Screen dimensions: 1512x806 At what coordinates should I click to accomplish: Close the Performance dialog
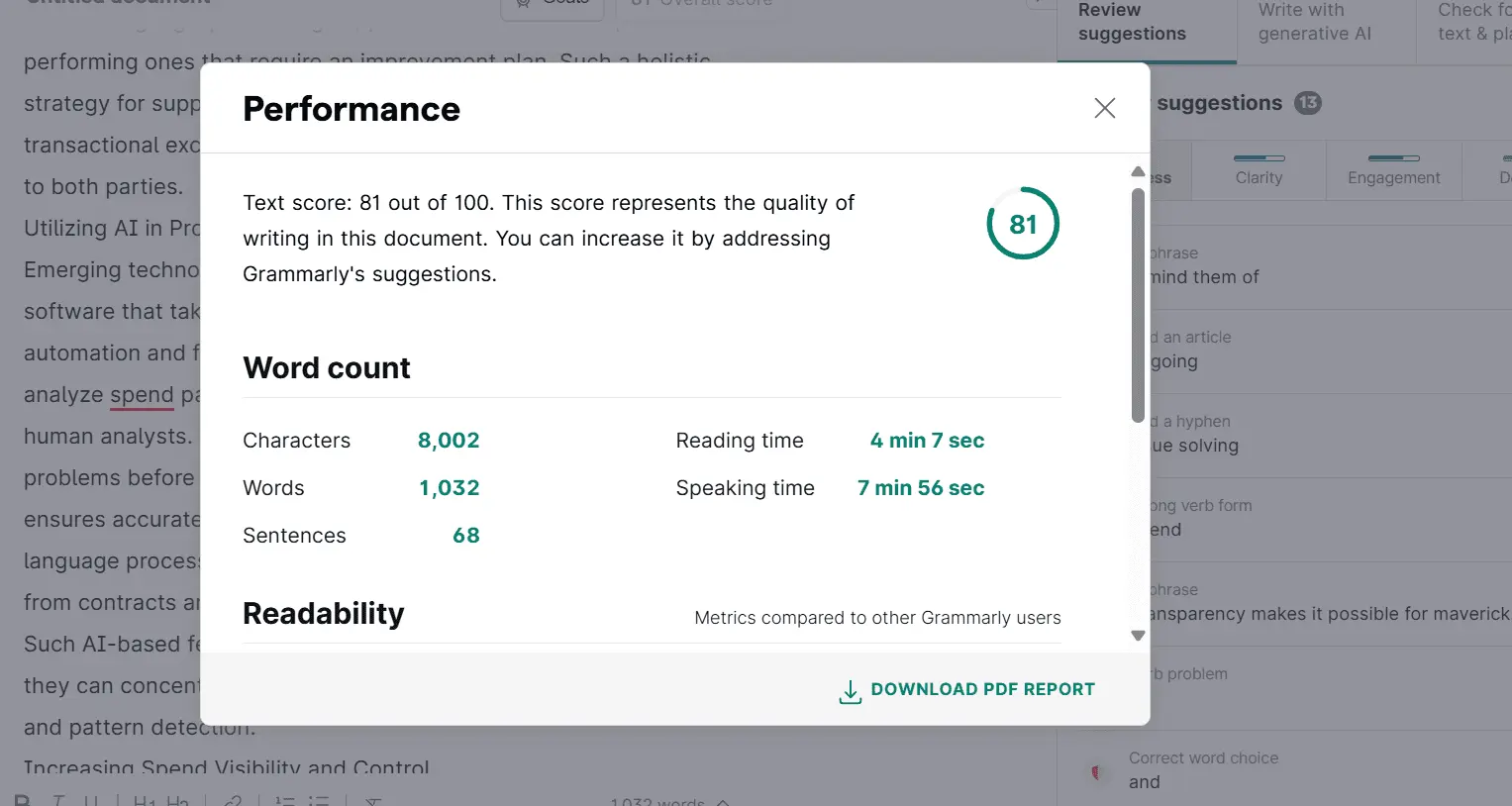[x=1105, y=108]
